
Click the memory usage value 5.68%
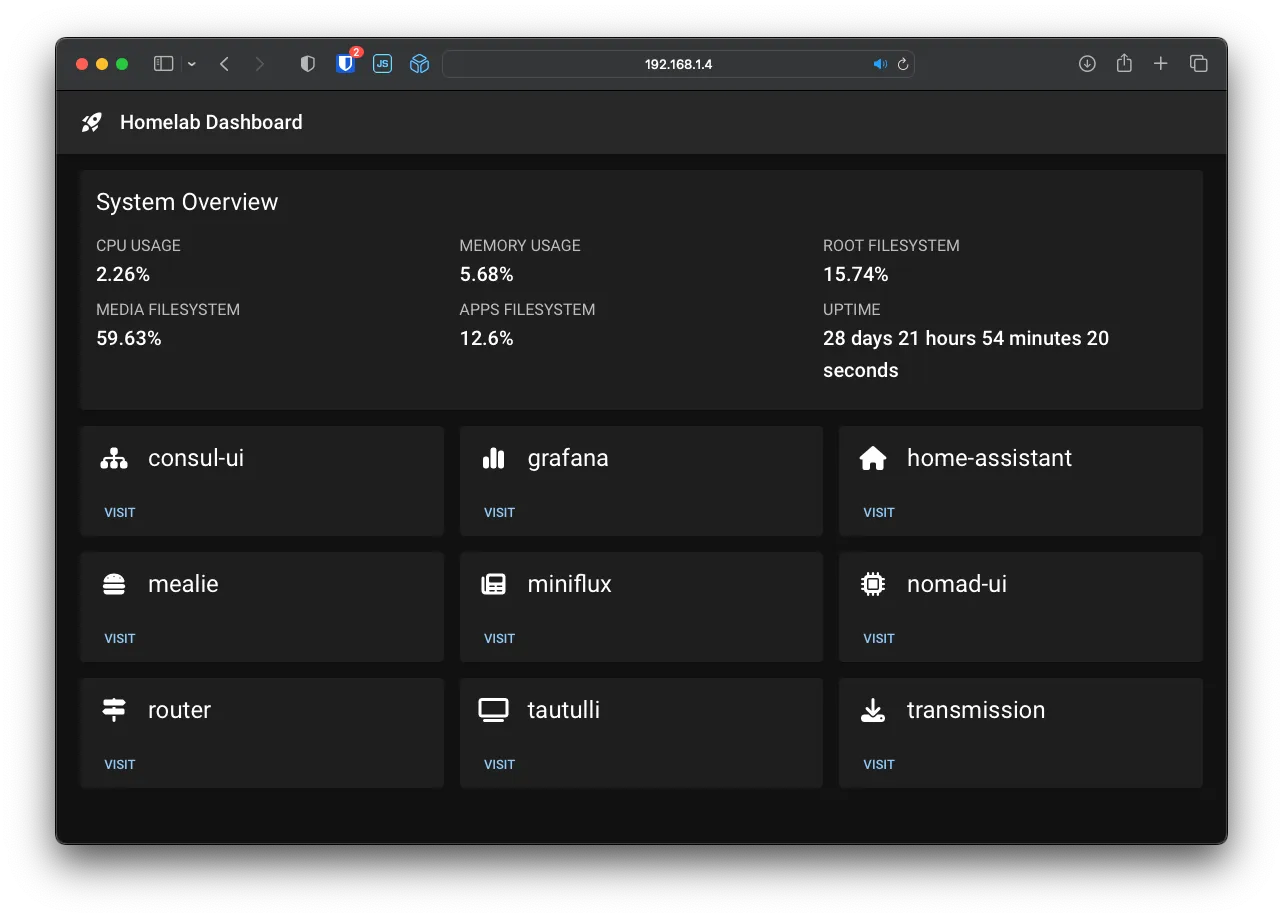point(486,274)
